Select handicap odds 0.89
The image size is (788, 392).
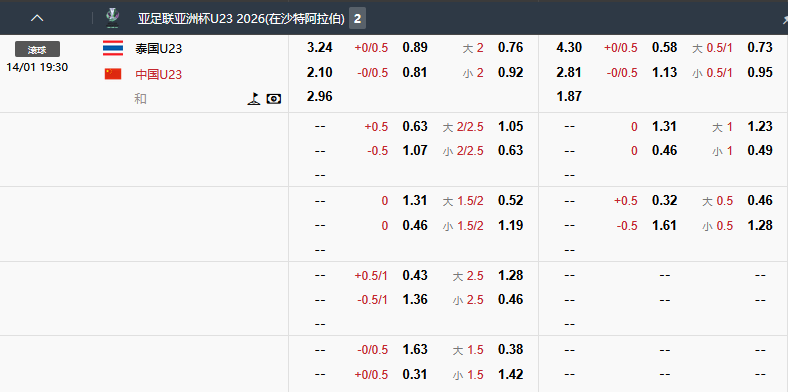click(415, 48)
